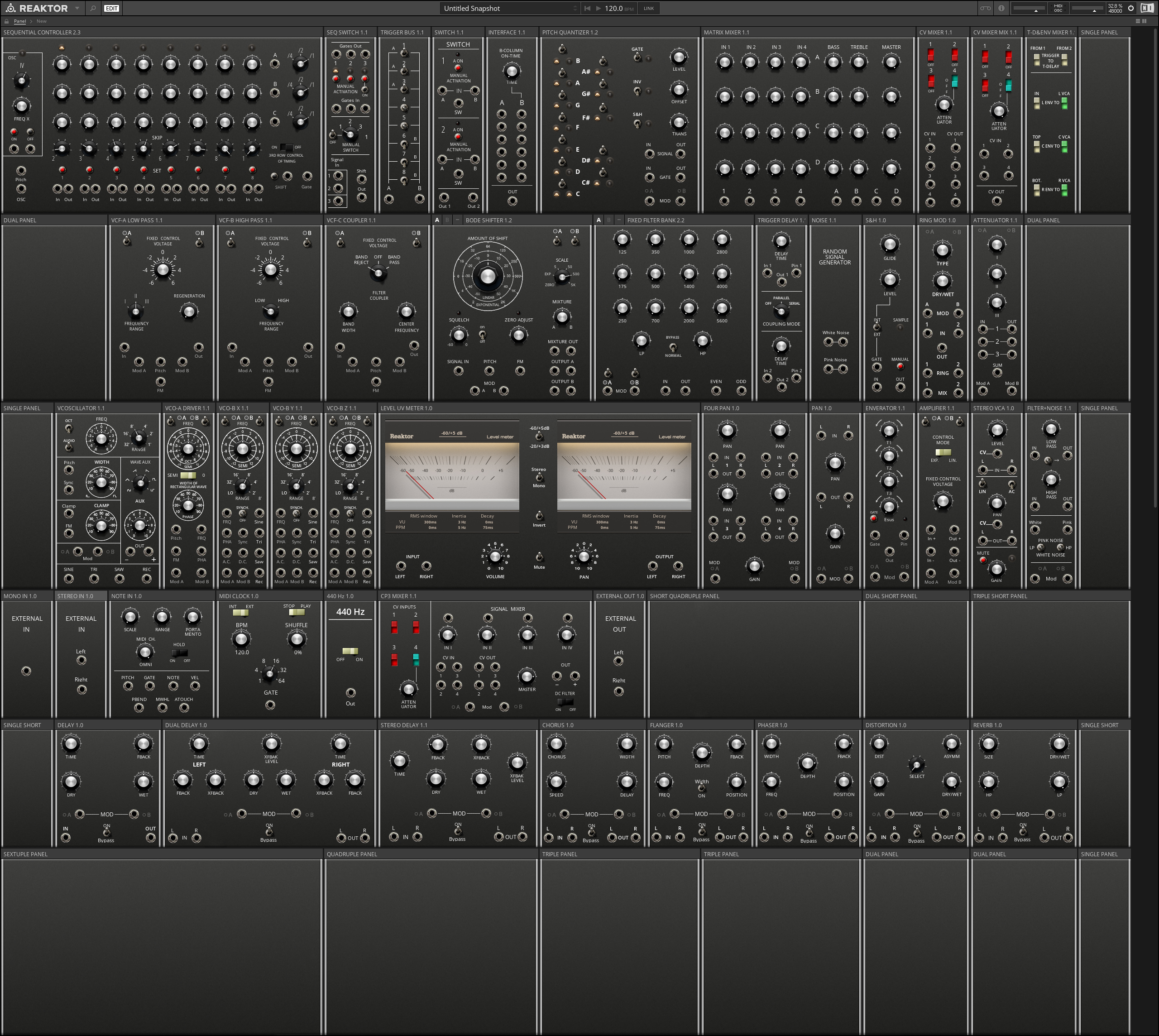The height and width of the screenshot is (1036, 1159).
Task: Click Delay module Bypass switch
Action: (106, 832)
